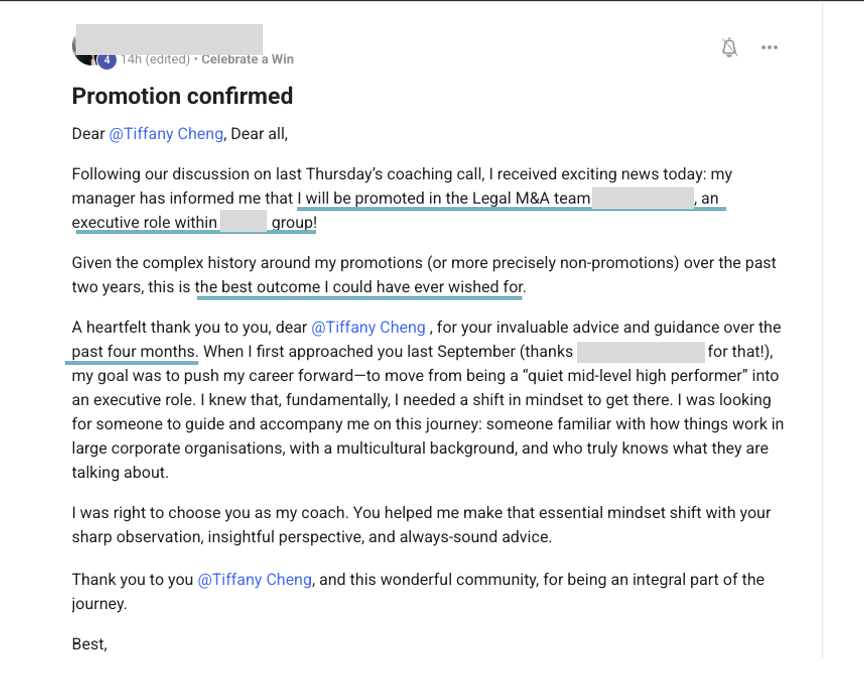Screen dimensions: 864x673
Task: Click redacted box before "group!"
Action: (x=242, y=222)
